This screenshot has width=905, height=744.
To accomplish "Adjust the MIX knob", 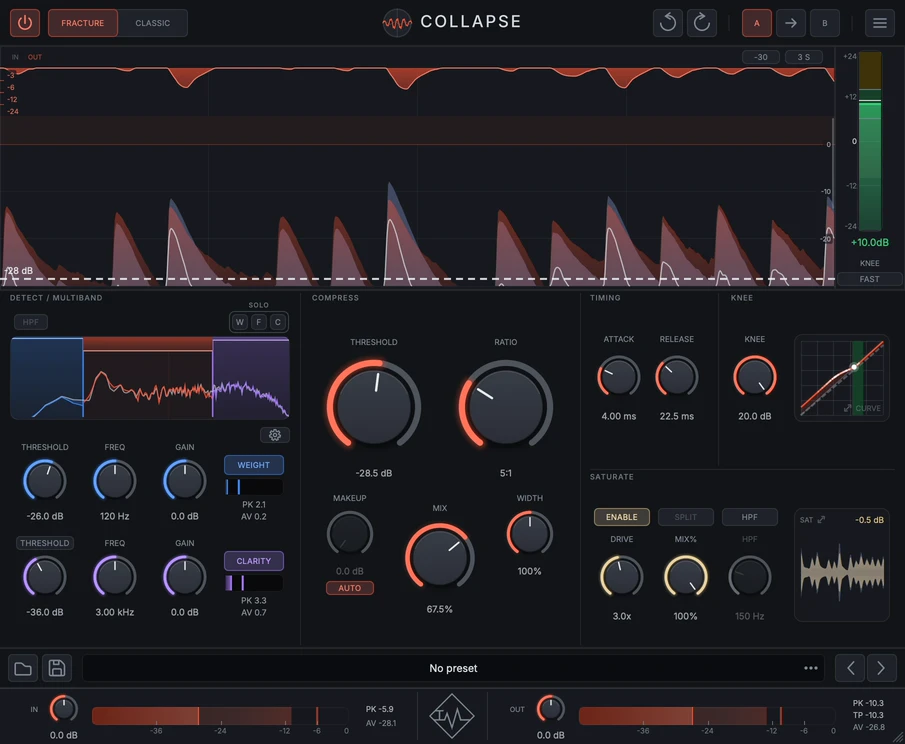I will (x=439, y=556).
